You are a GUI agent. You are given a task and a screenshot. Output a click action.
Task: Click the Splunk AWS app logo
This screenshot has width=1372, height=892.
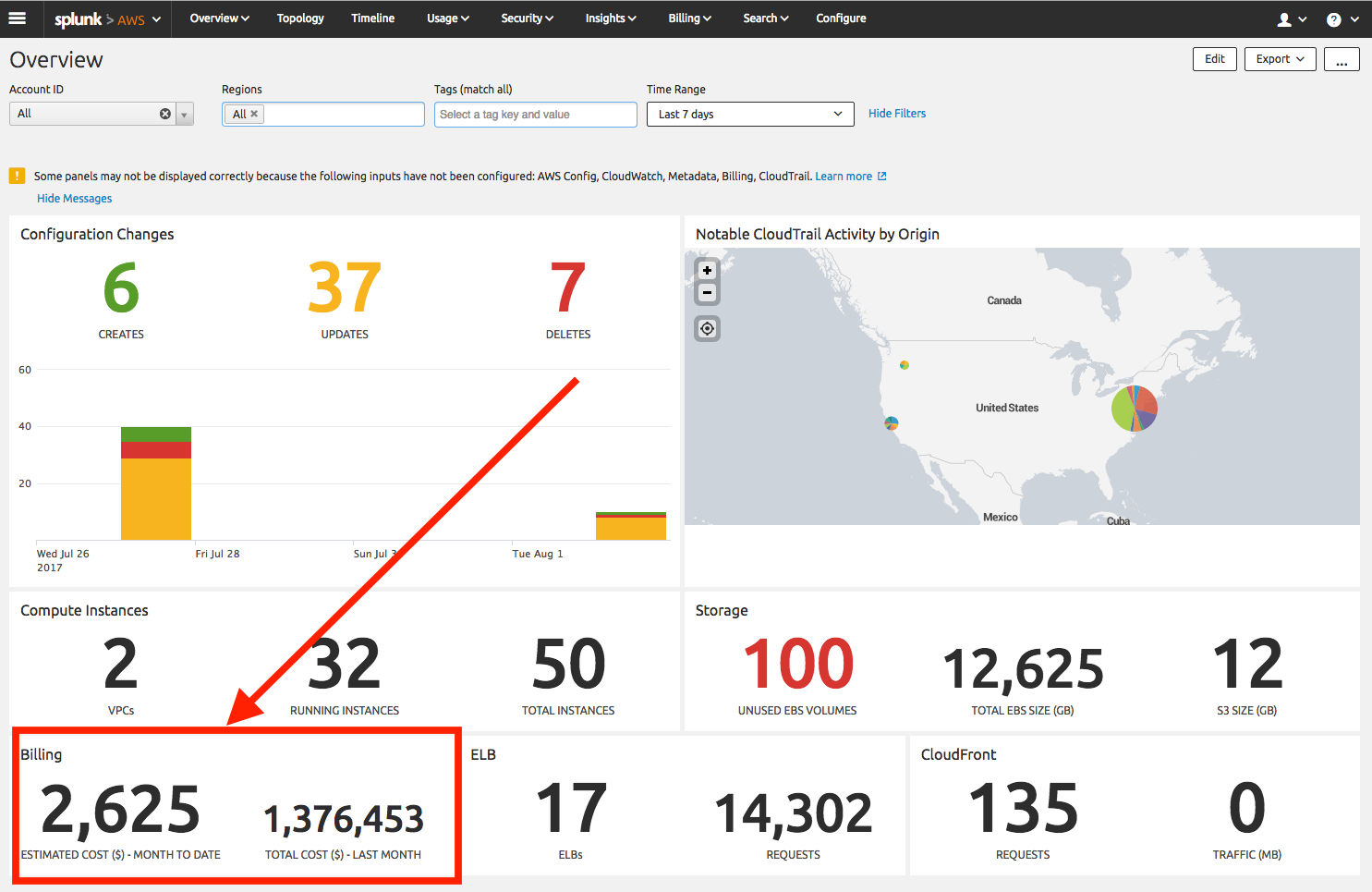100,19
